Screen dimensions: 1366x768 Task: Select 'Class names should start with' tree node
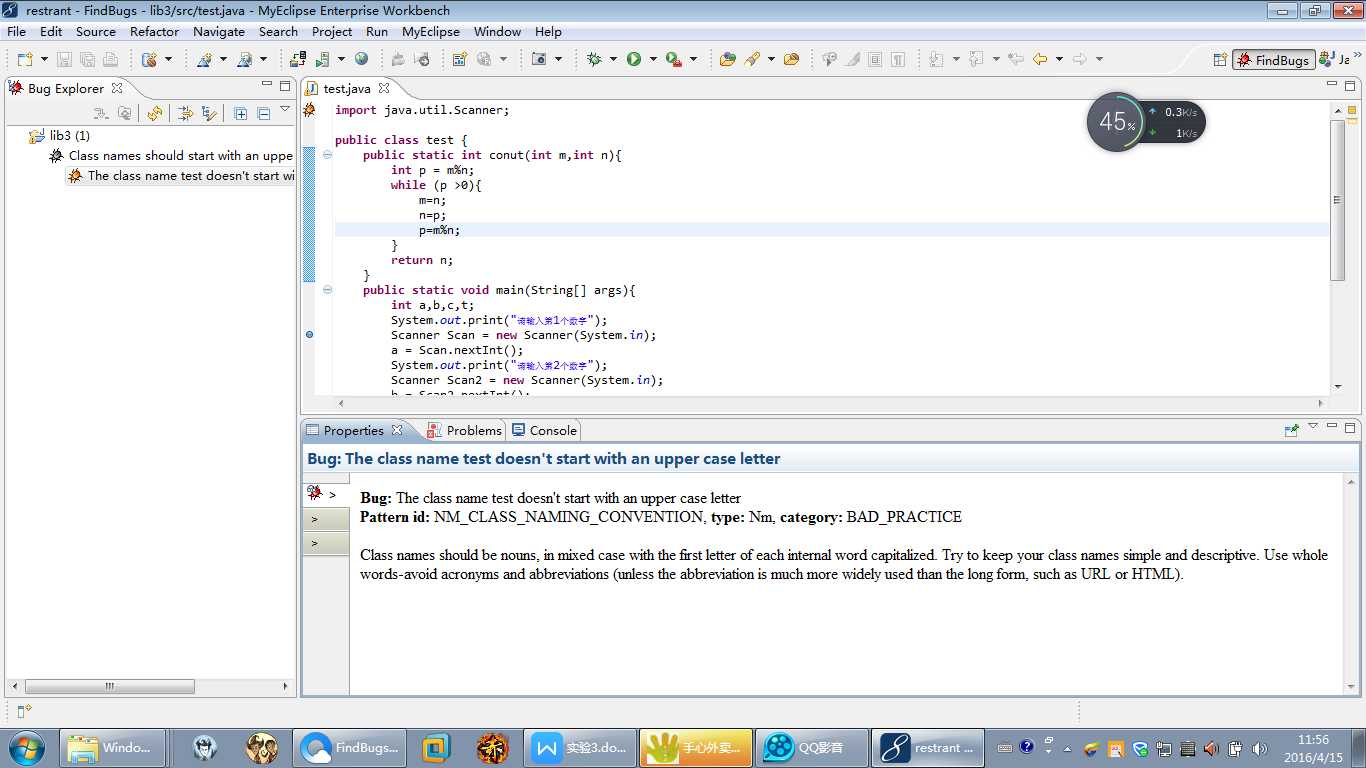[x=171, y=155]
